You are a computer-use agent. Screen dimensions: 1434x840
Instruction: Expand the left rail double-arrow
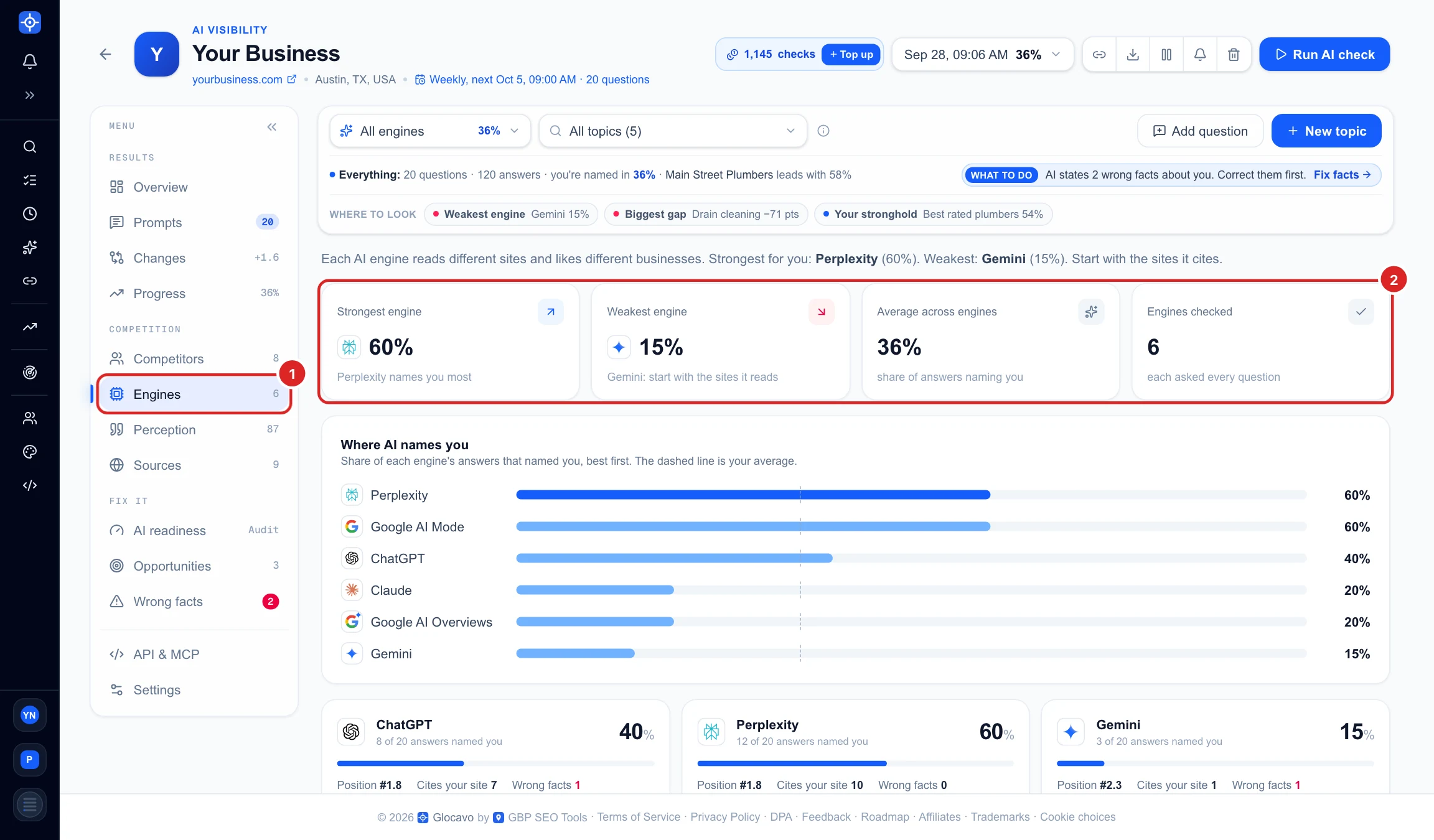point(30,95)
